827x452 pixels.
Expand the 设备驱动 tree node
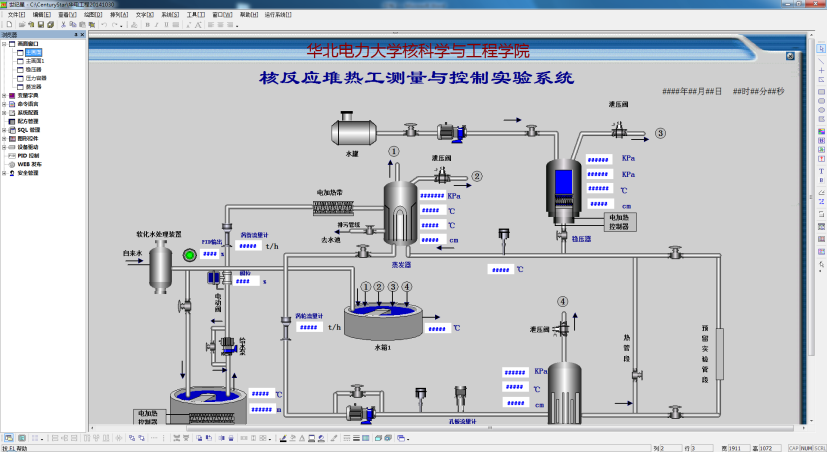(4, 147)
